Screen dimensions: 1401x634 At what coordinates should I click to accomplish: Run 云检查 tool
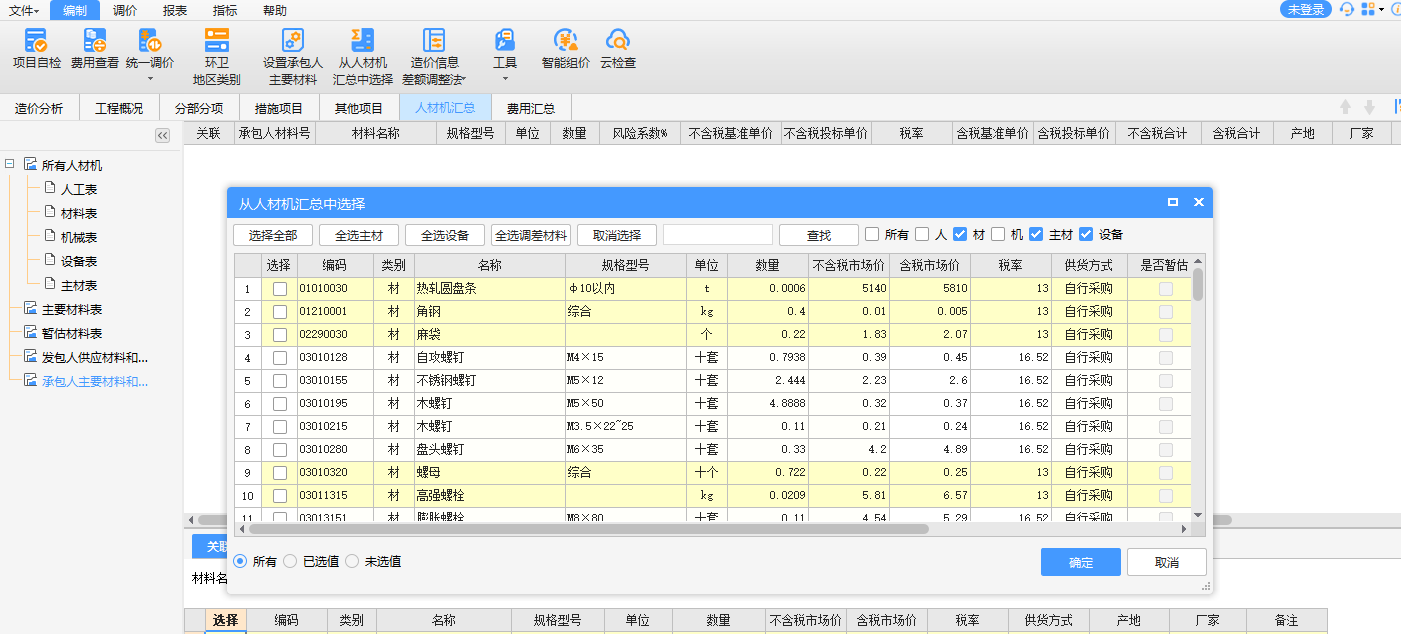tap(618, 48)
